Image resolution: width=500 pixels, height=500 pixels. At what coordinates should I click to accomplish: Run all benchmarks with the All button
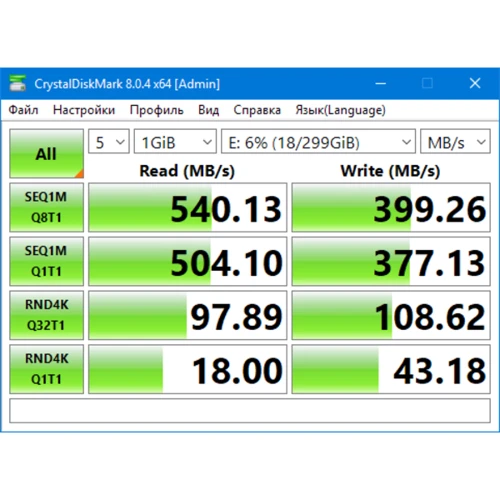pos(46,153)
